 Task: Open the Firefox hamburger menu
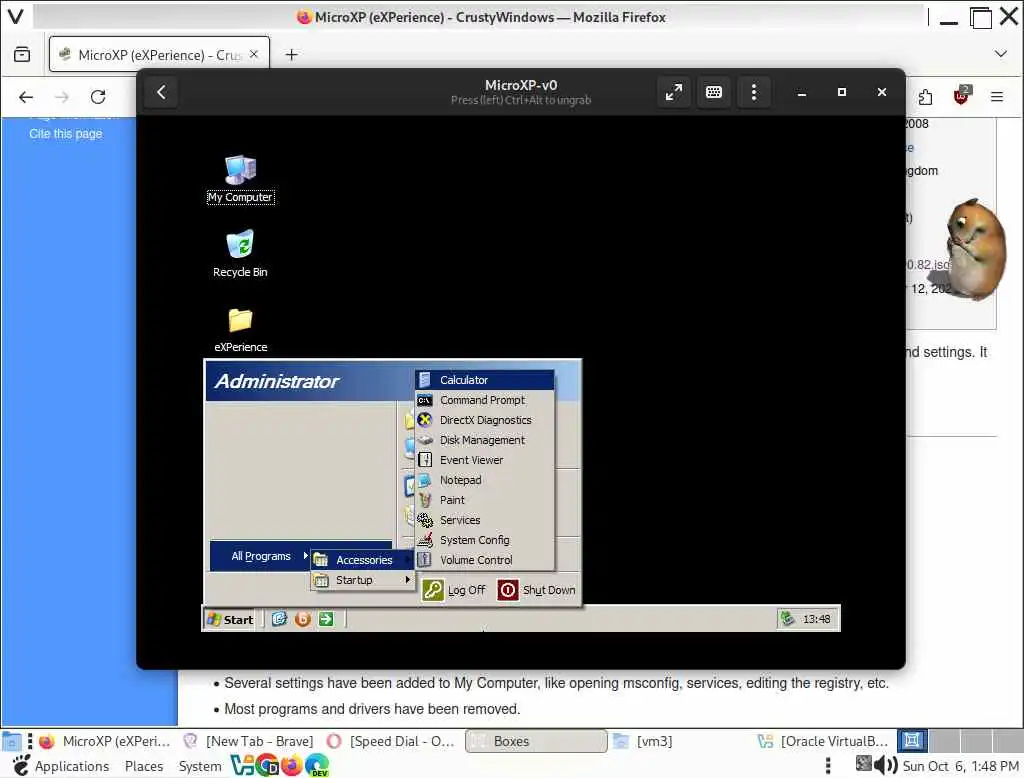997,97
